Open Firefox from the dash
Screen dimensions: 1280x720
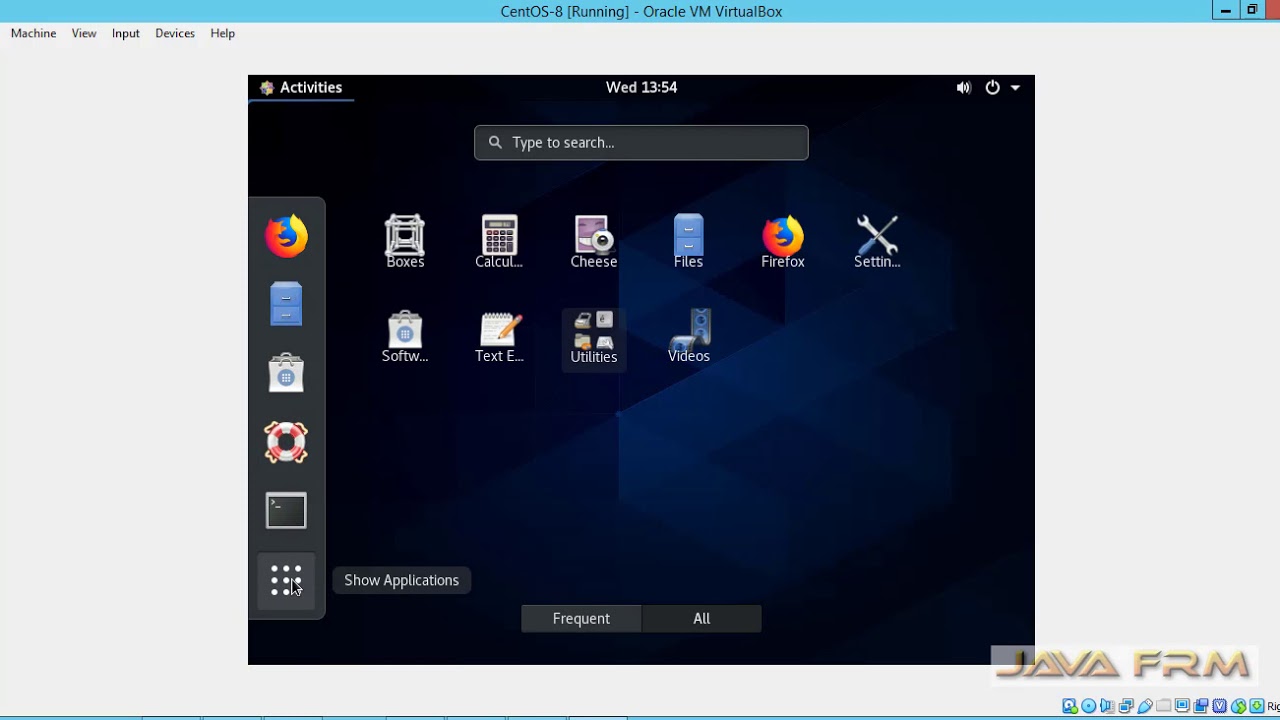[286, 237]
